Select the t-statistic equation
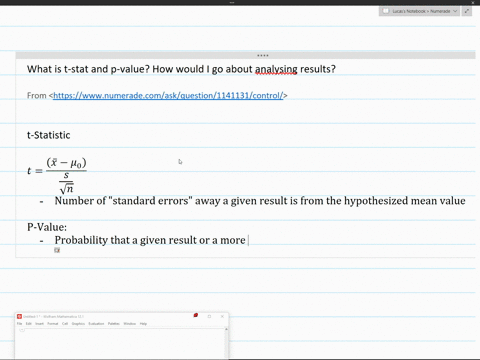The width and height of the screenshot is (480, 360). (57, 175)
